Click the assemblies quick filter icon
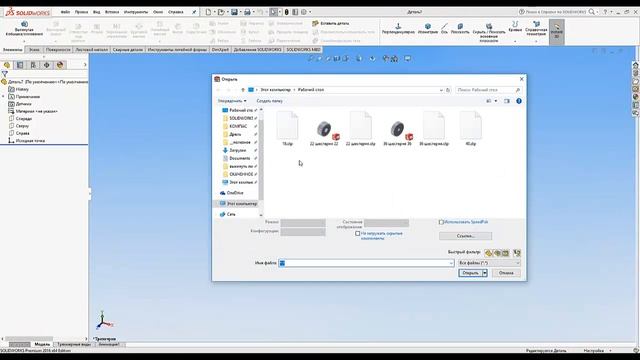Viewport: 640px width, 360px height. click(x=497, y=253)
